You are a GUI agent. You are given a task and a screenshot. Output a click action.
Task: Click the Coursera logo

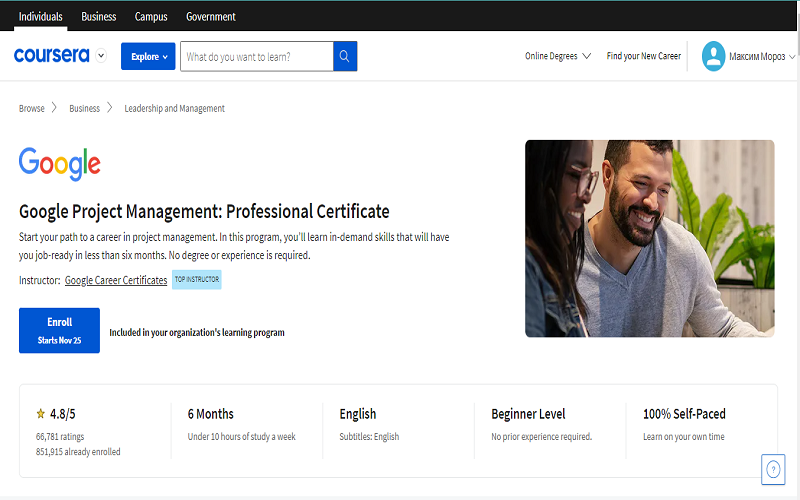pos(52,56)
